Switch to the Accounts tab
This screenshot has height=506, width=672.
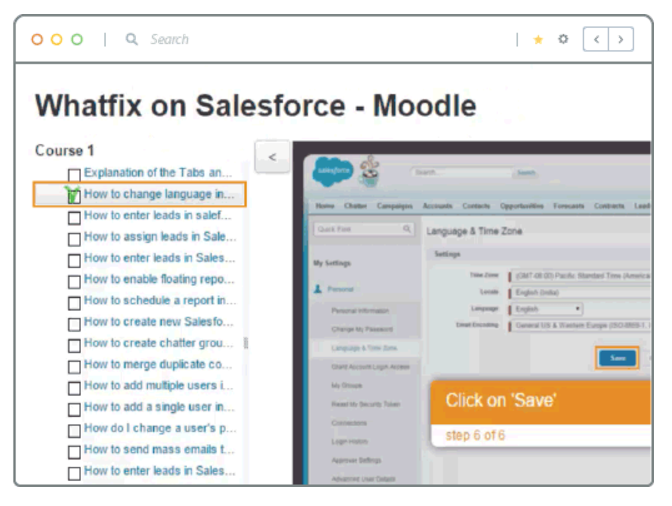tap(438, 206)
